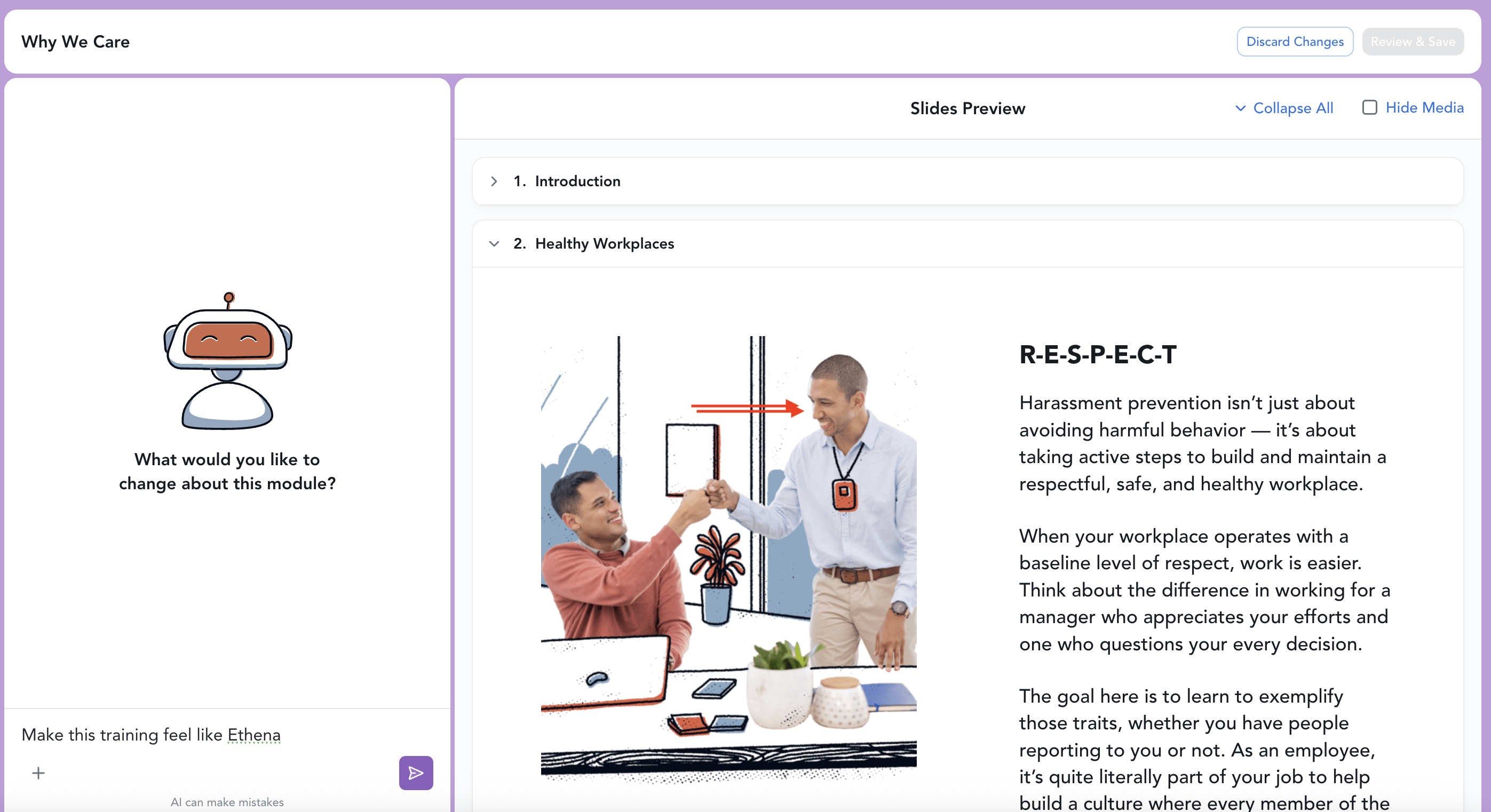Select the 2. Healthy Workplaces slide header

pyautogui.click(x=967, y=244)
